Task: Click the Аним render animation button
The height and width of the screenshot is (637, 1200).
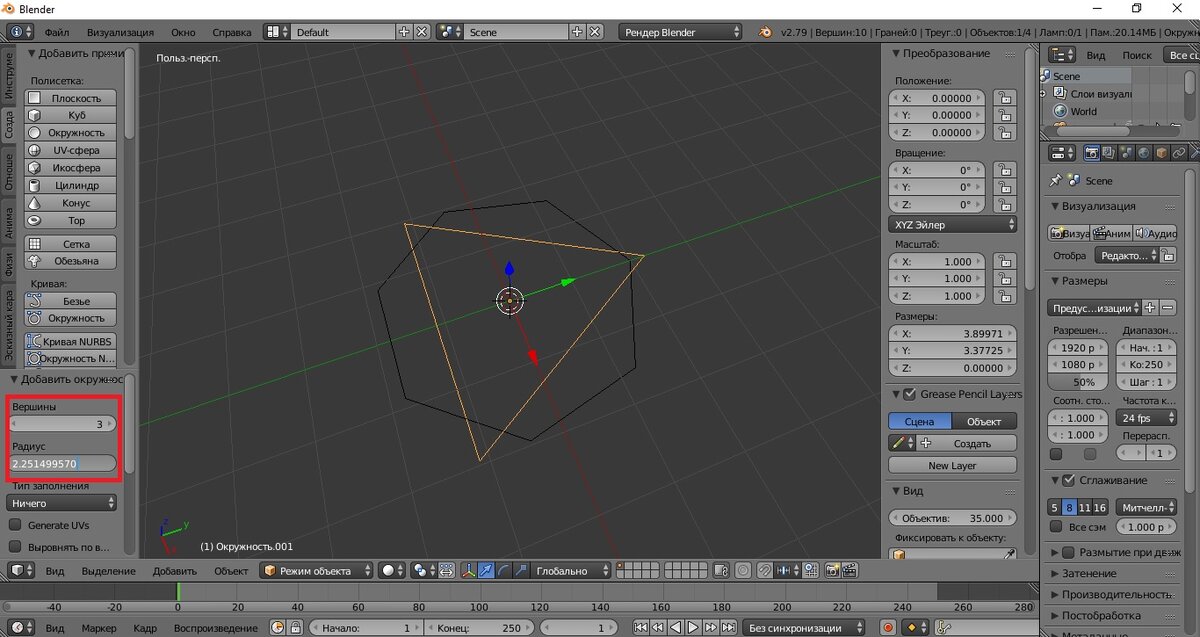Action: pyautogui.click(x=1113, y=233)
